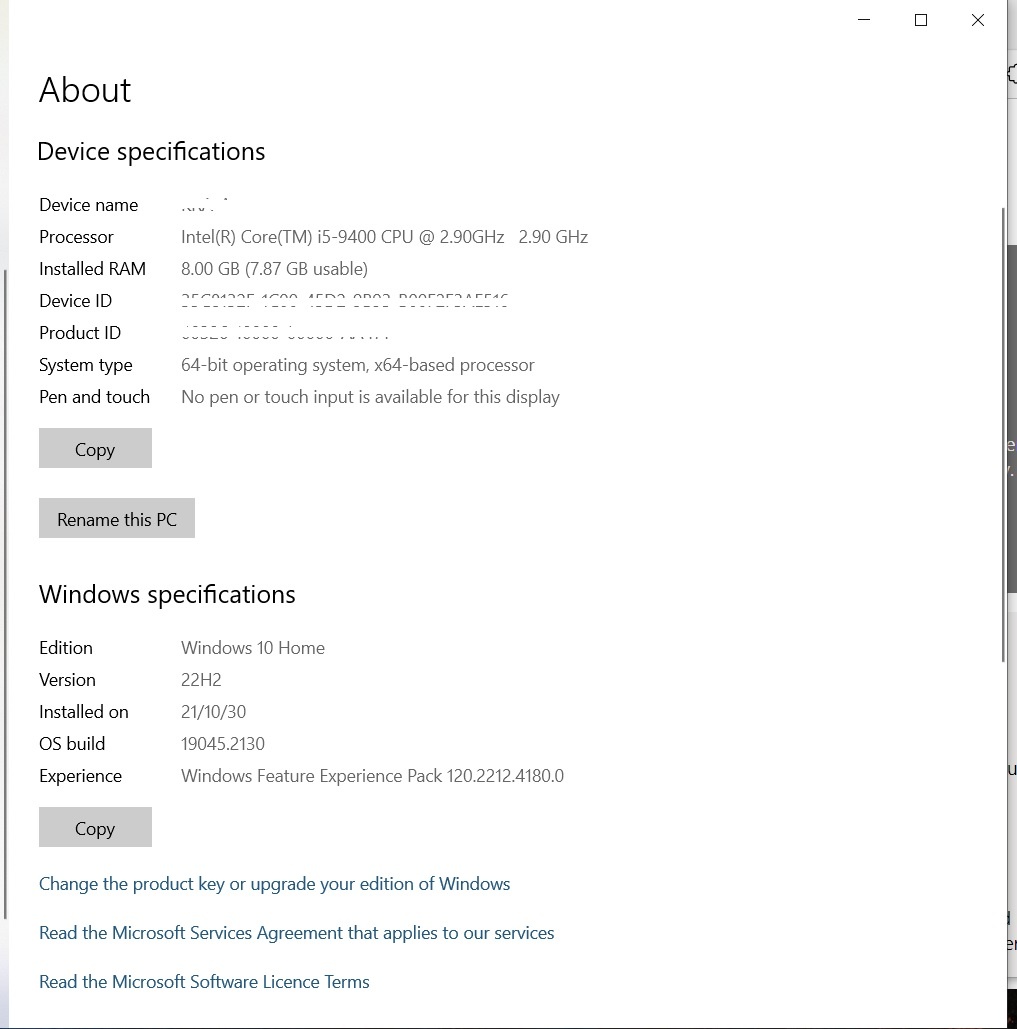Screen dimensions: 1017x1029
Task: Click the System type label
Action: tap(86, 366)
